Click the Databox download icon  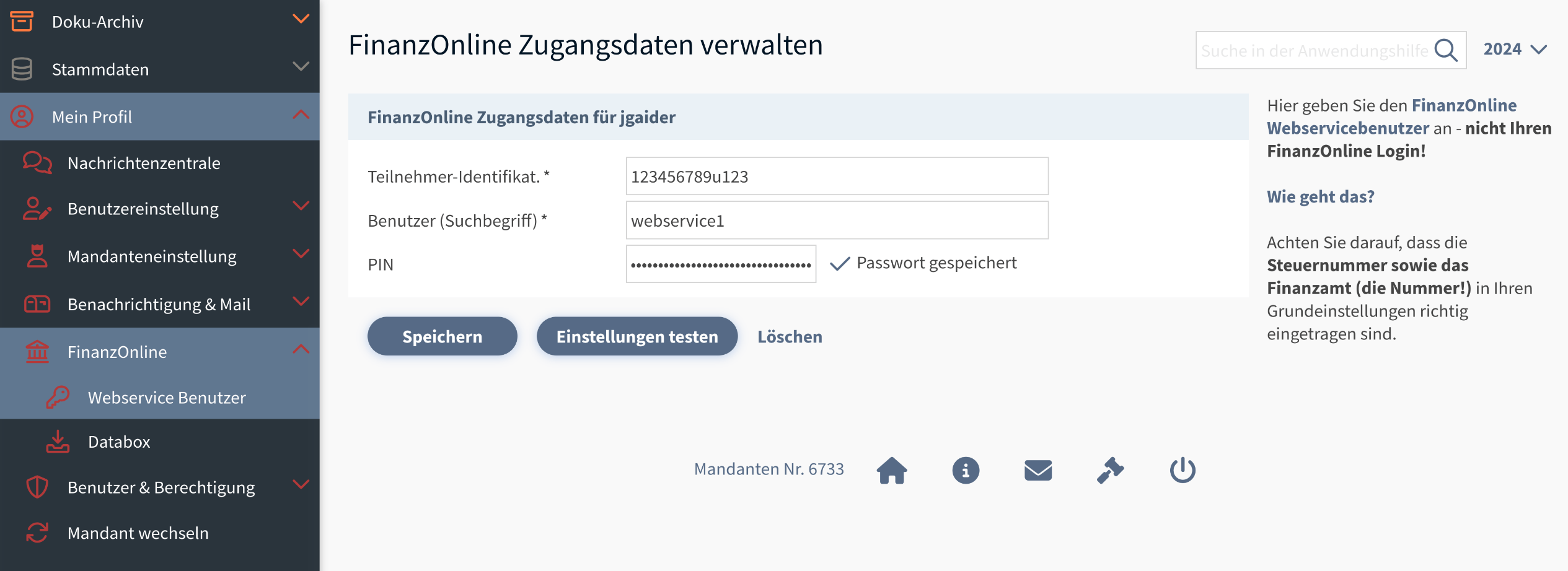58,442
